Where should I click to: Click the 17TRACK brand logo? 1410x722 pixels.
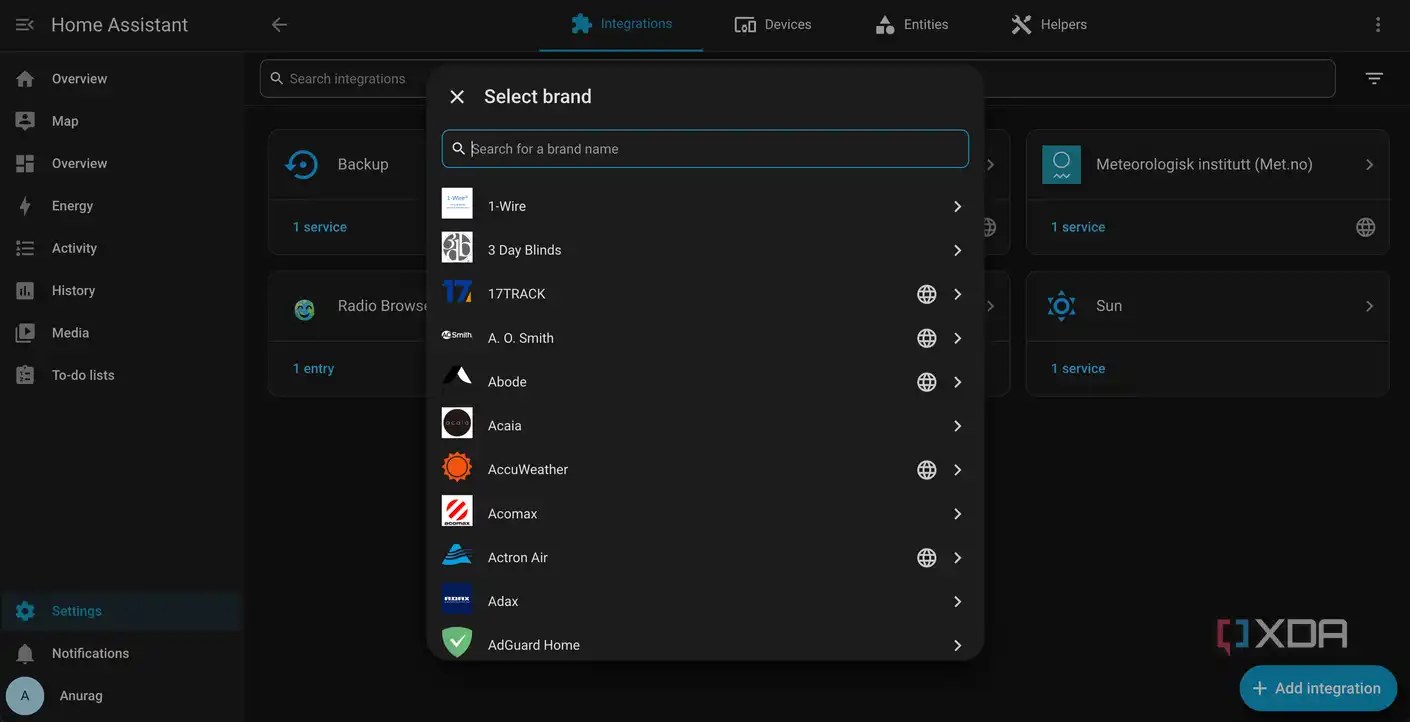point(457,292)
